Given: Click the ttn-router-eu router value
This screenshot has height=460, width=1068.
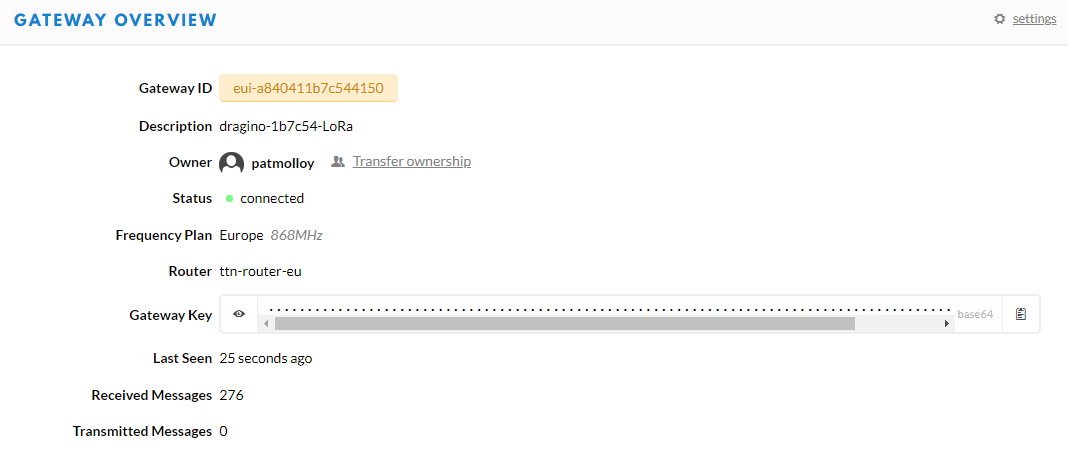Looking at the screenshot, I should pyautogui.click(x=260, y=271).
